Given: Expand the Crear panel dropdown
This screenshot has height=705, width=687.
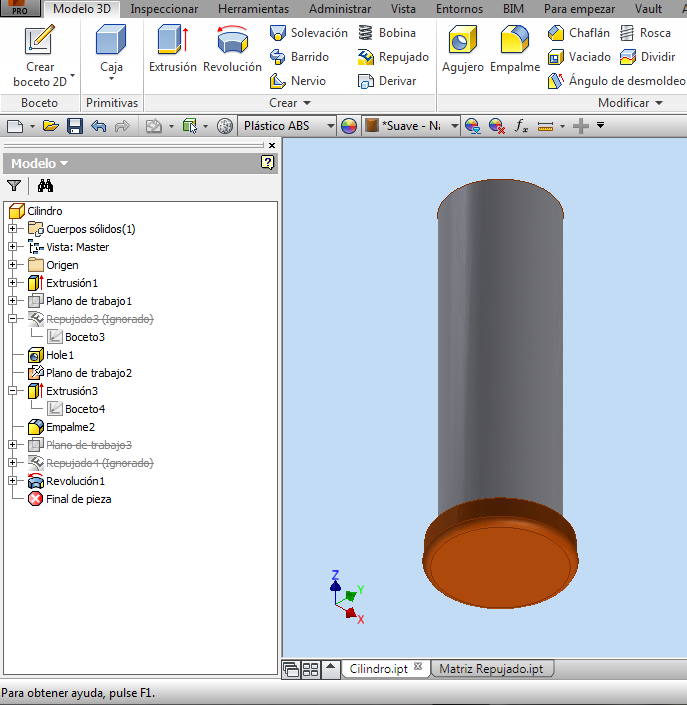Looking at the screenshot, I should (x=290, y=103).
